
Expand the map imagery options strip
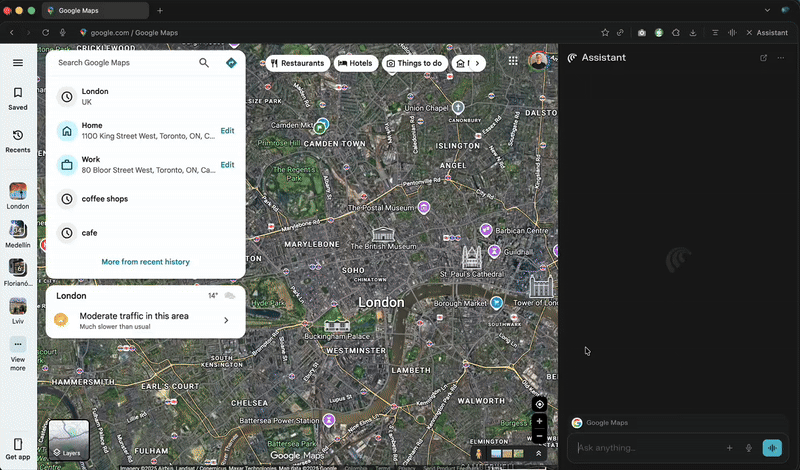538,453
